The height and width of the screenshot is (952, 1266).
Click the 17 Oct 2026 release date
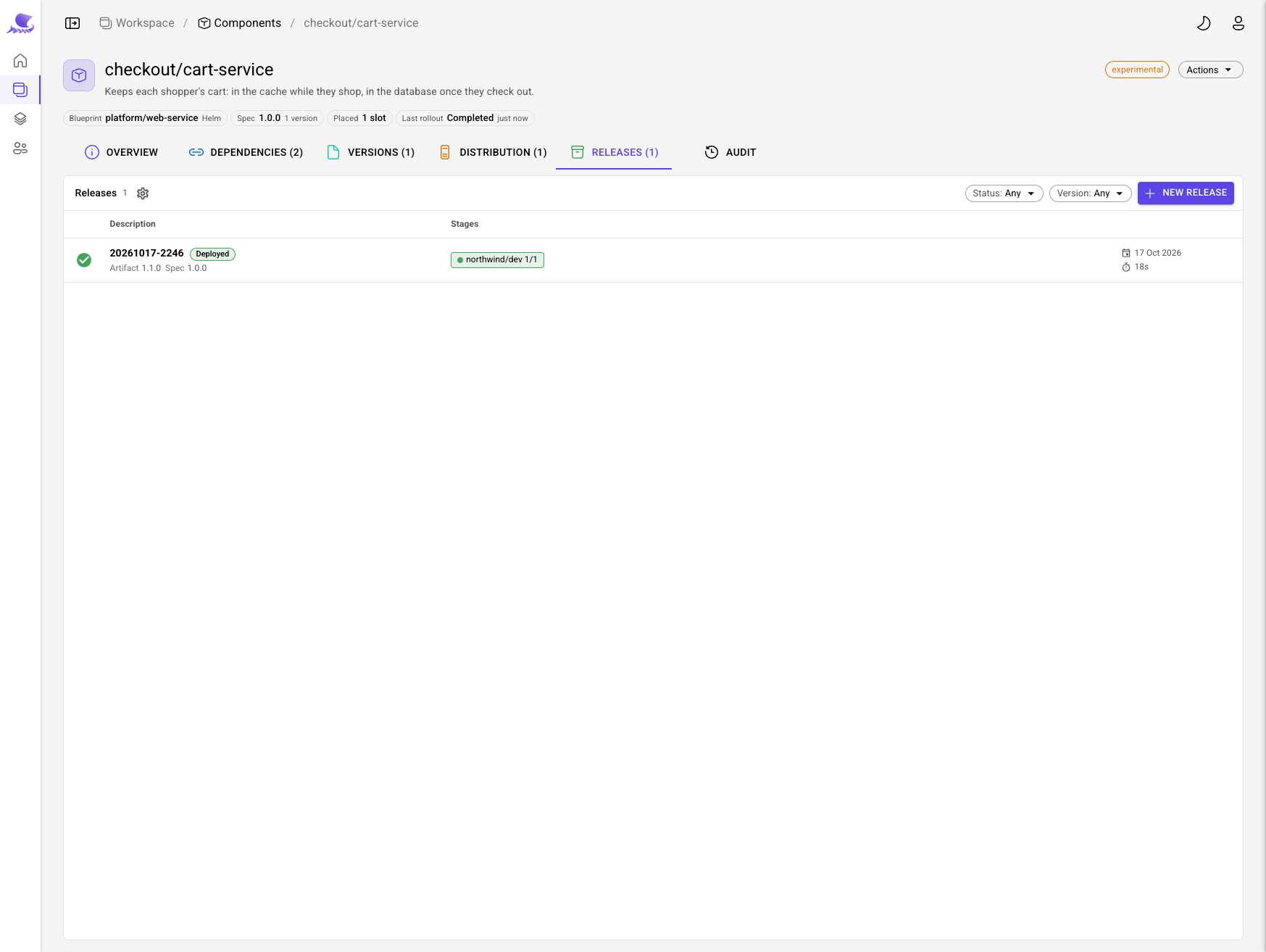[x=1158, y=253]
